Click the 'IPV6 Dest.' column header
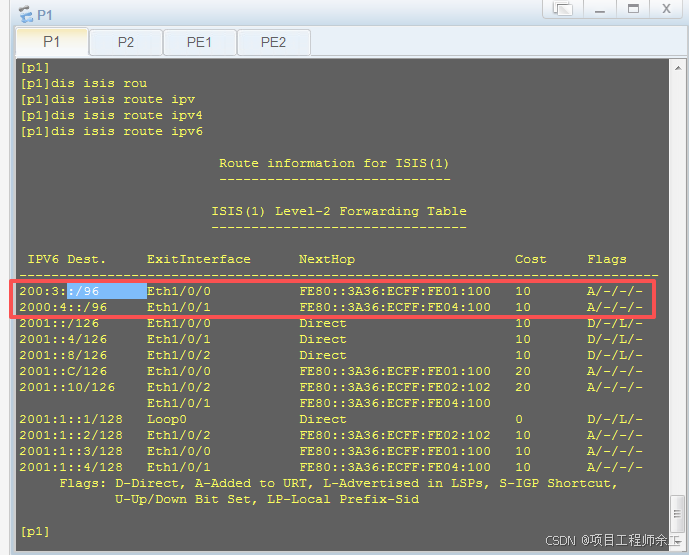 67,259
